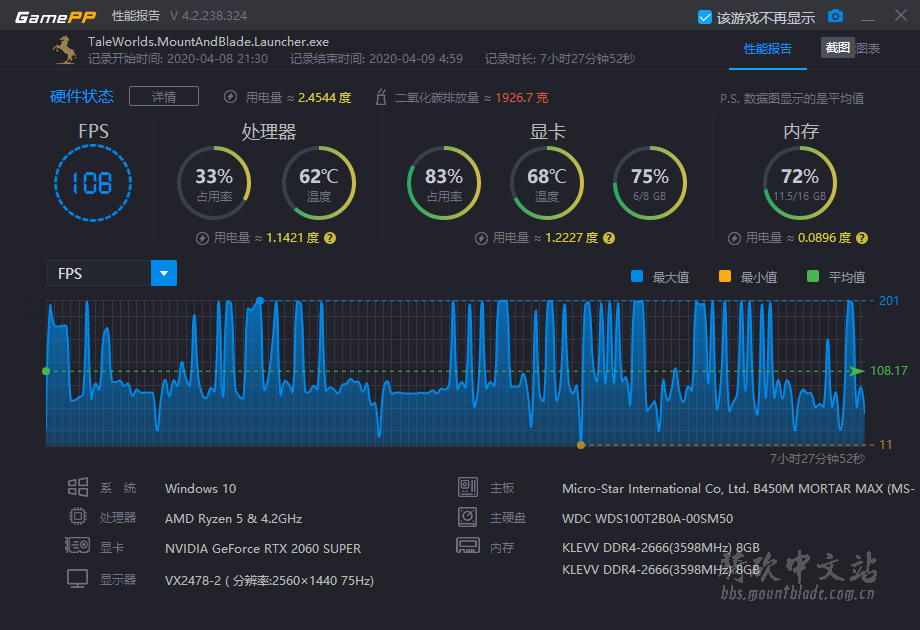This screenshot has width=920, height=630.
Task: Click the text NVIDIA GeForce RTX 2060 SUPER
Action: [x=263, y=548]
